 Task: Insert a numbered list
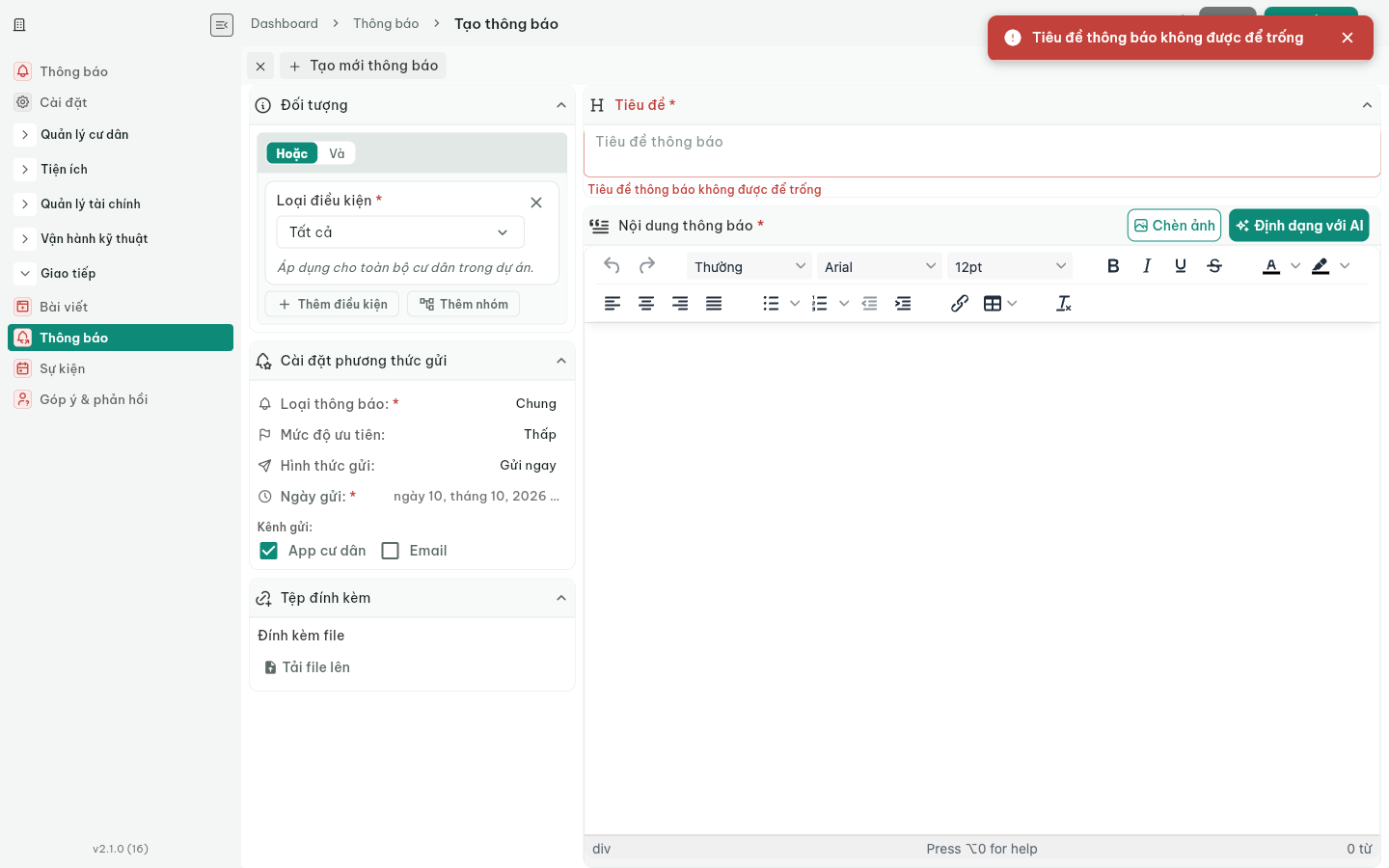tap(820, 304)
